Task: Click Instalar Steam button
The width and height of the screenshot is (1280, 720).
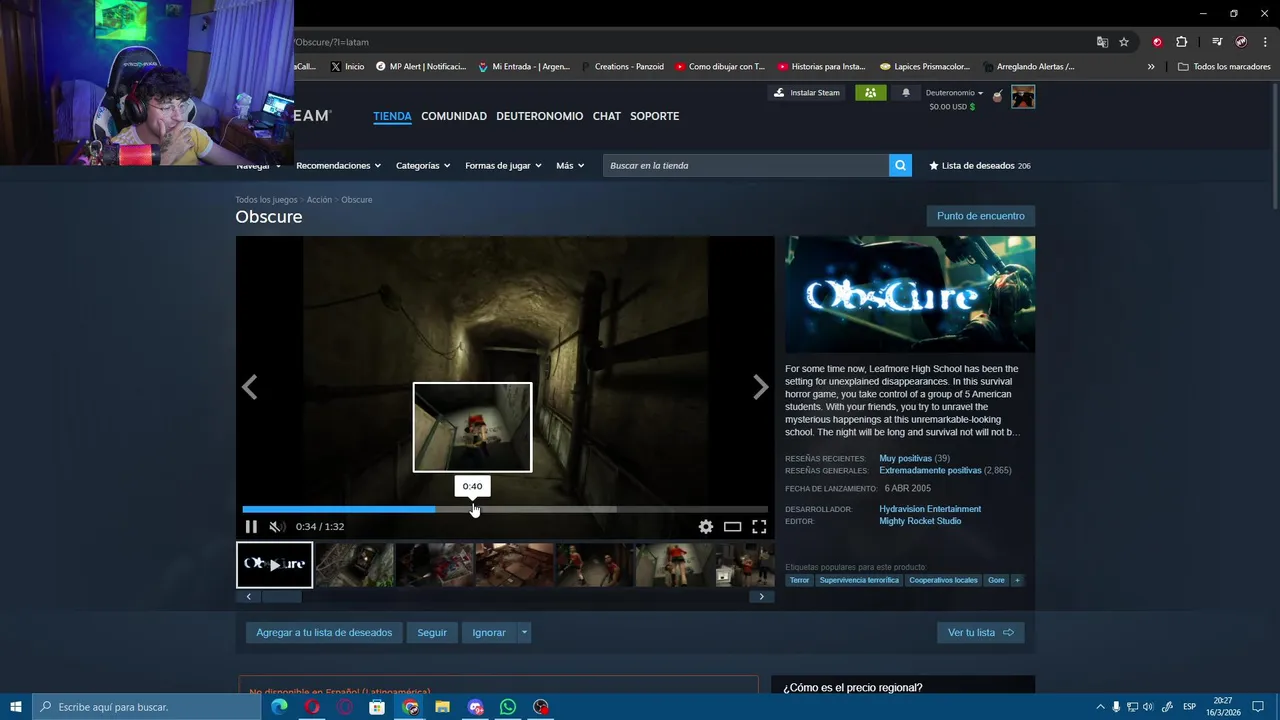Action: click(x=808, y=93)
